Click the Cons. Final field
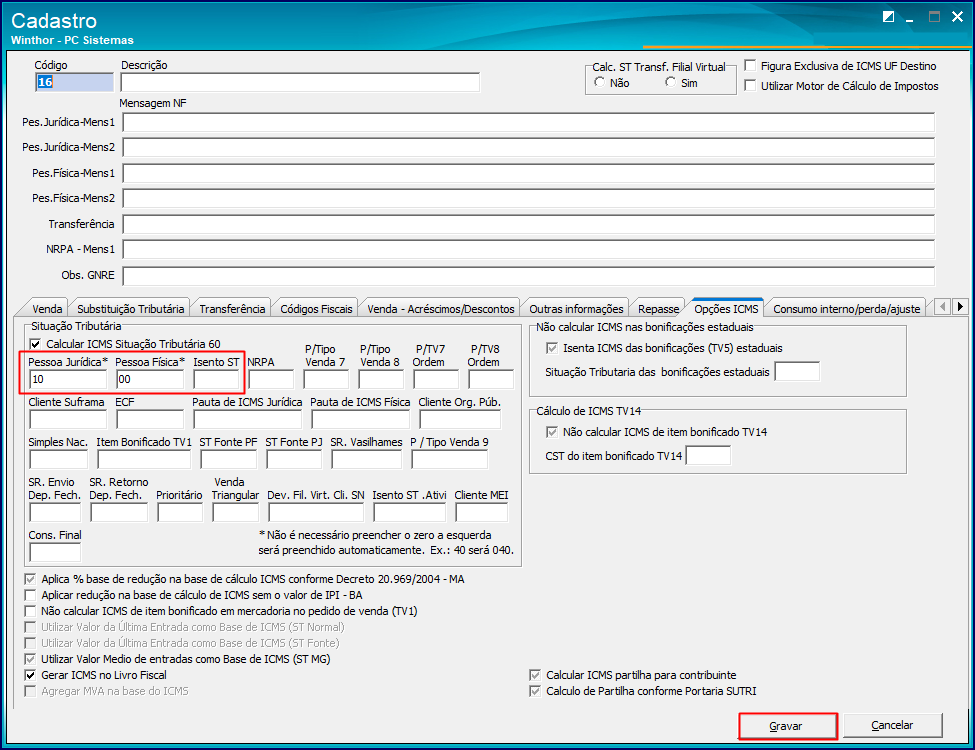This screenshot has height=750, width=975. (55, 552)
